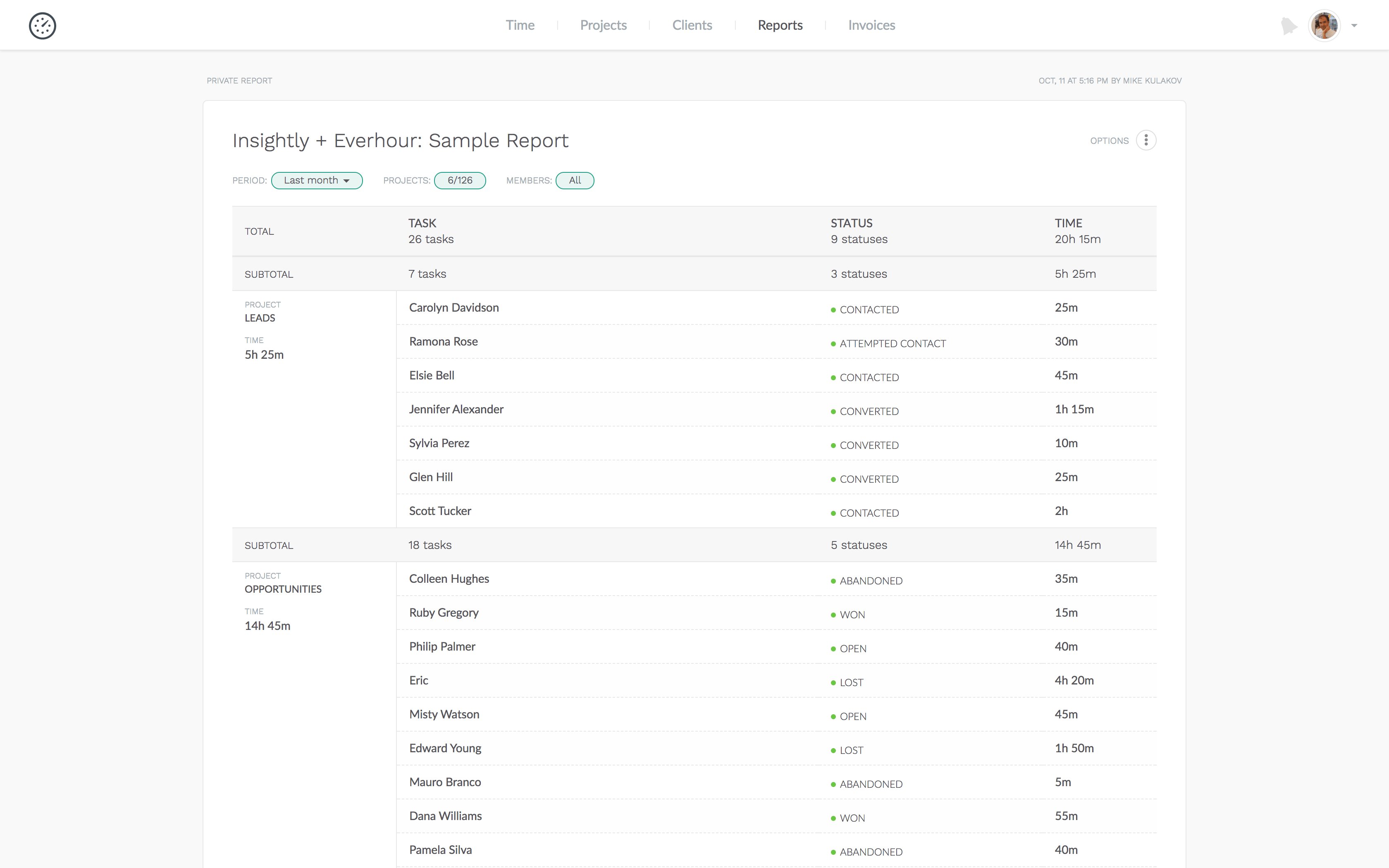Image resolution: width=1389 pixels, height=868 pixels.
Task: Click the TASK column header
Action: (422, 223)
